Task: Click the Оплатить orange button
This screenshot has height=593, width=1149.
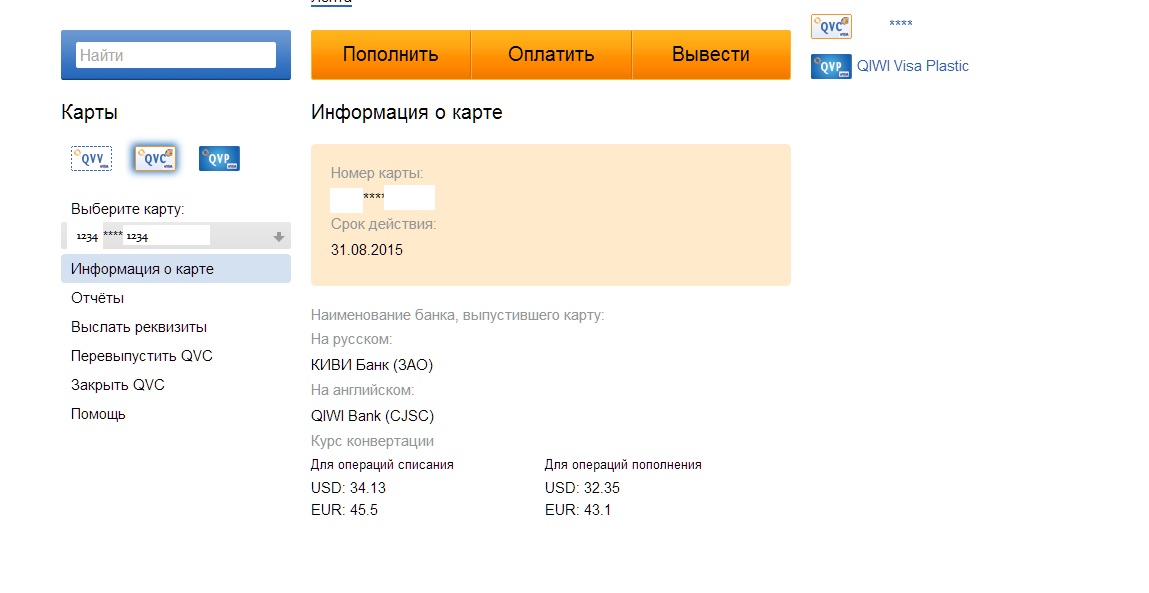Action: (x=551, y=54)
